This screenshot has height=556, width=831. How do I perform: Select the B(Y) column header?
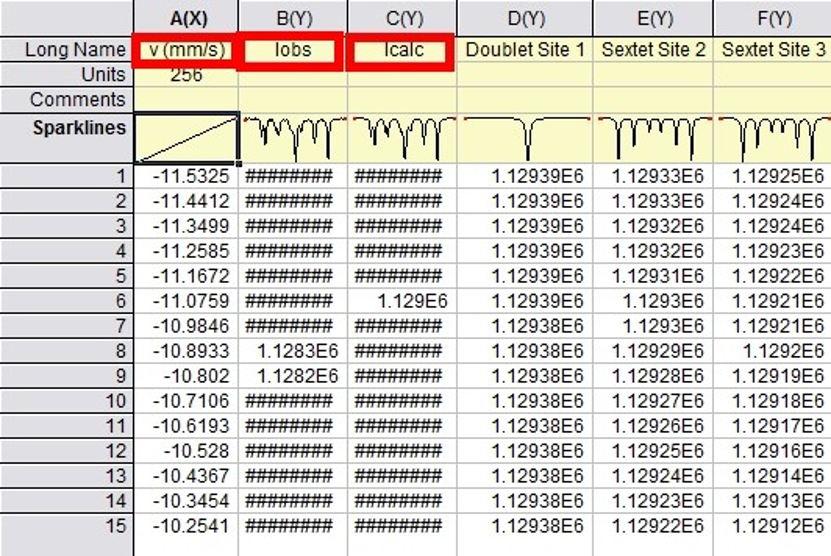coord(293,18)
